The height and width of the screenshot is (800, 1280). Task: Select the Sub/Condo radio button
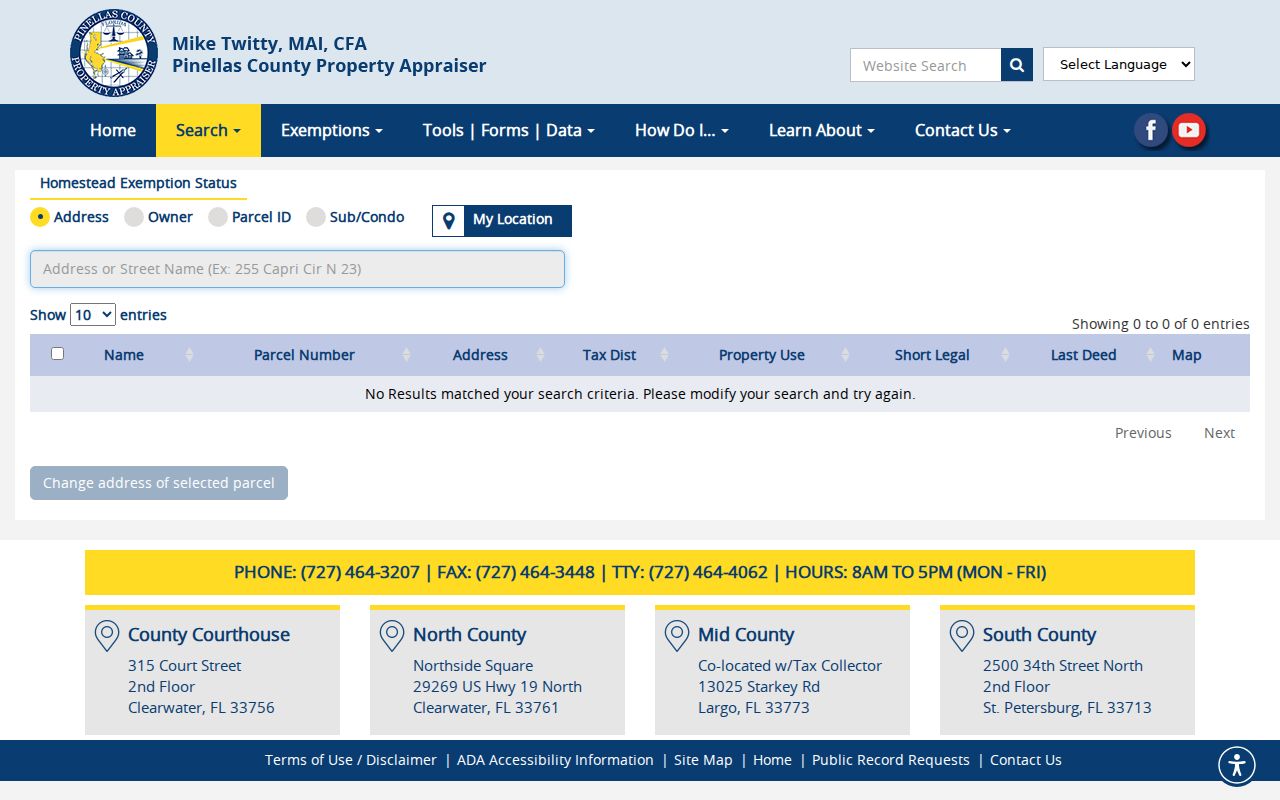point(316,217)
